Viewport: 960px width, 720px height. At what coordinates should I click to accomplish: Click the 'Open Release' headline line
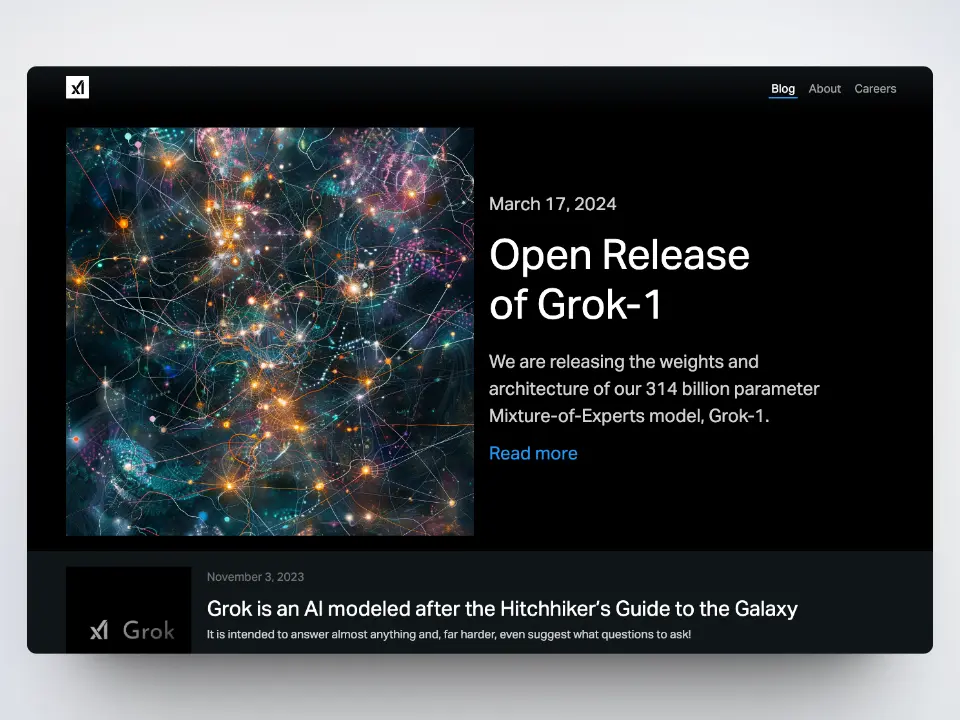619,255
